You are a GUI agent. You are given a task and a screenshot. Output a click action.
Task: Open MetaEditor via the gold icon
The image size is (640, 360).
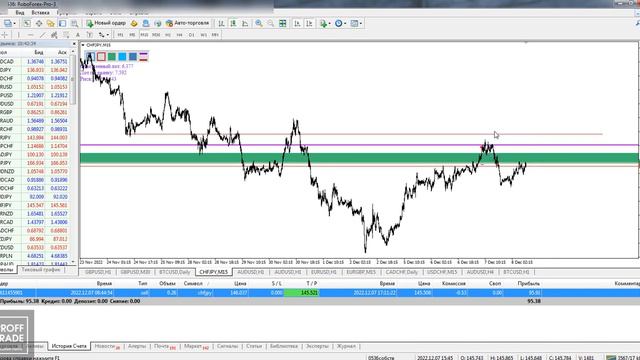(134, 23)
